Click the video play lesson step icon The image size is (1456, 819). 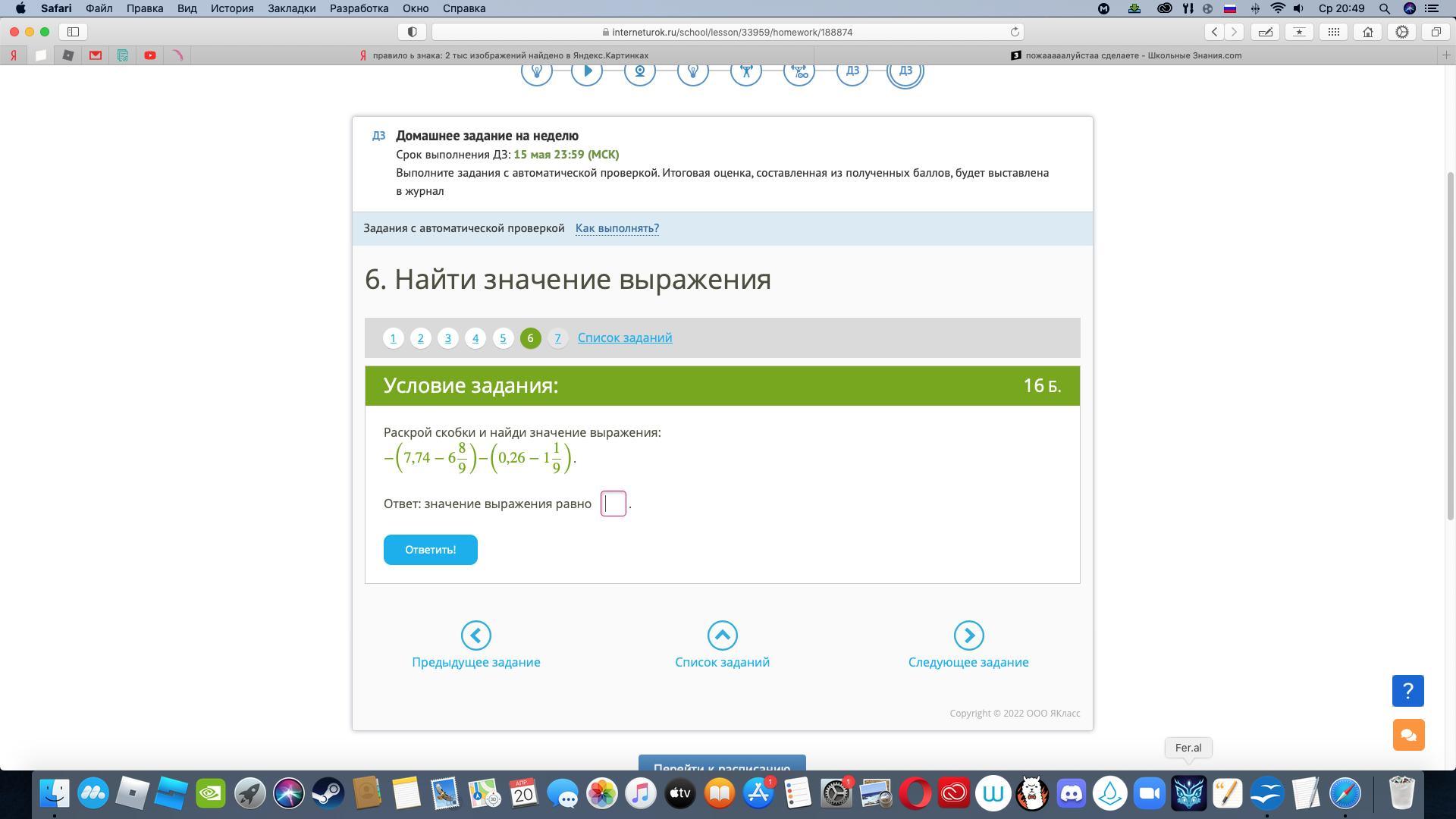(x=587, y=71)
